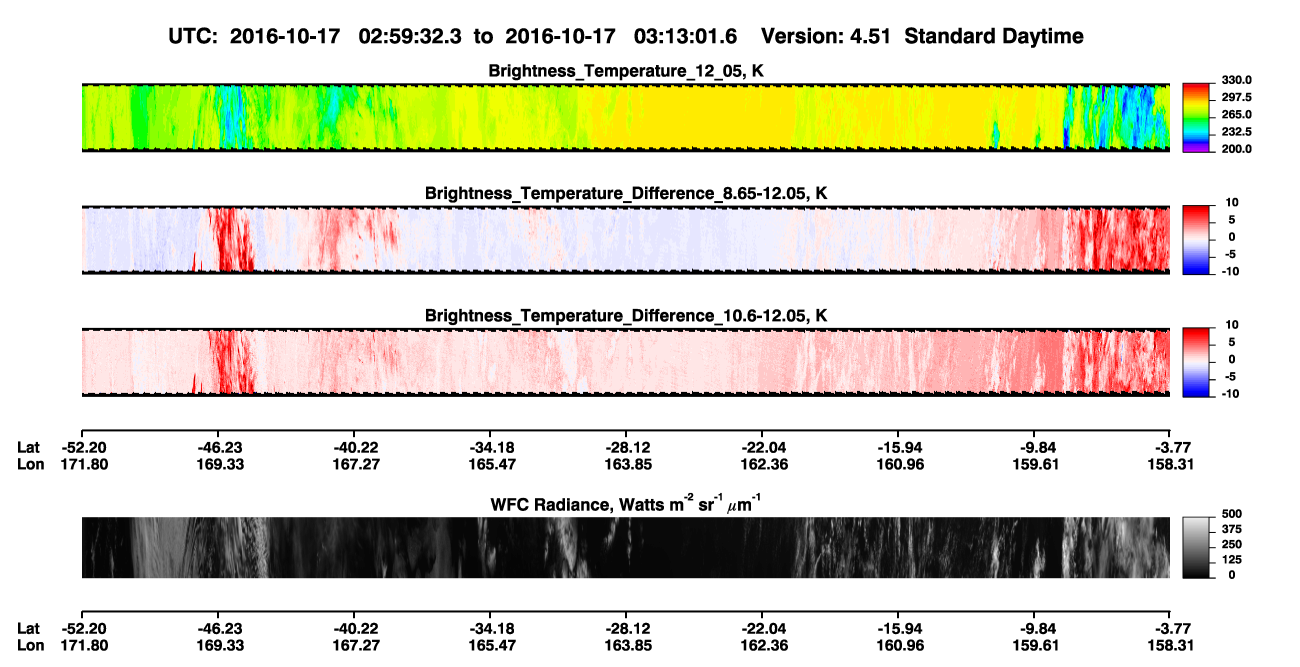Click the 'Lon' row label under the 10.6-12.05 panel
The height and width of the screenshot is (667, 1300).
pyautogui.click(x=30, y=464)
